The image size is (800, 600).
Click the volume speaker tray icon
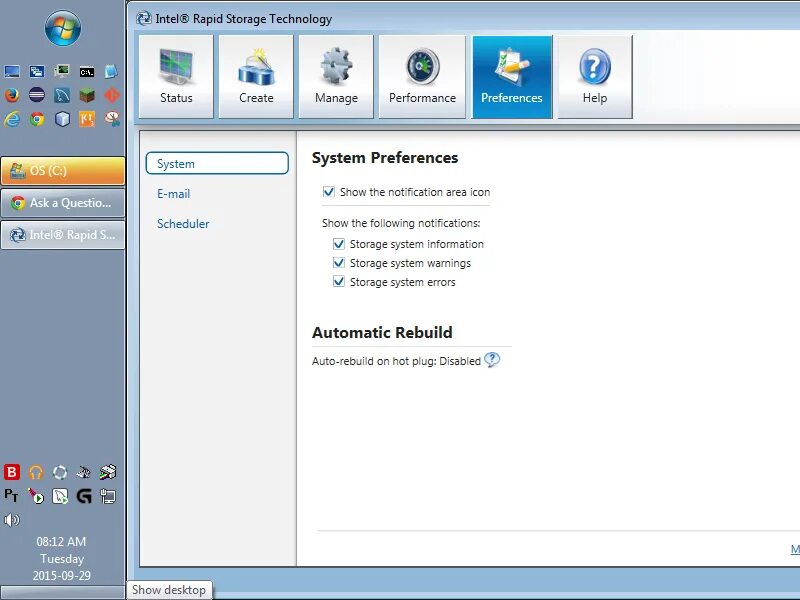(11, 520)
